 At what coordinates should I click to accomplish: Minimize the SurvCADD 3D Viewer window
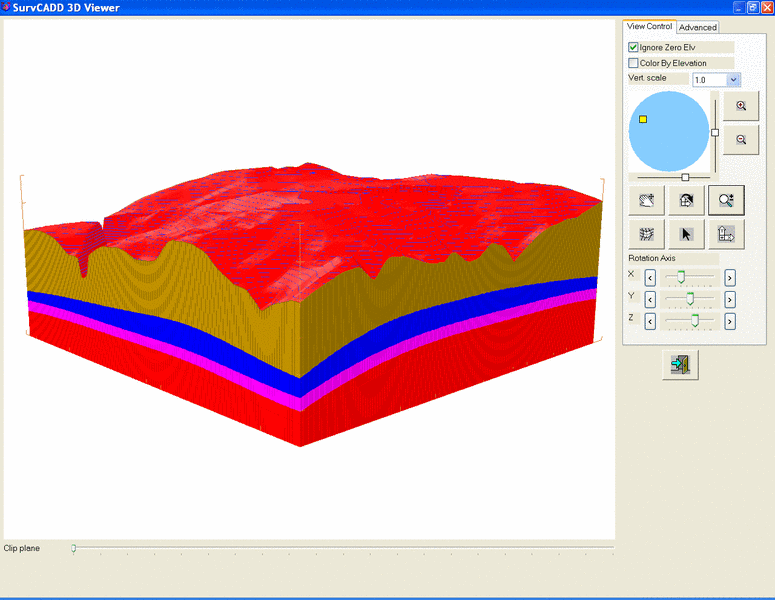(x=739, y=7)
